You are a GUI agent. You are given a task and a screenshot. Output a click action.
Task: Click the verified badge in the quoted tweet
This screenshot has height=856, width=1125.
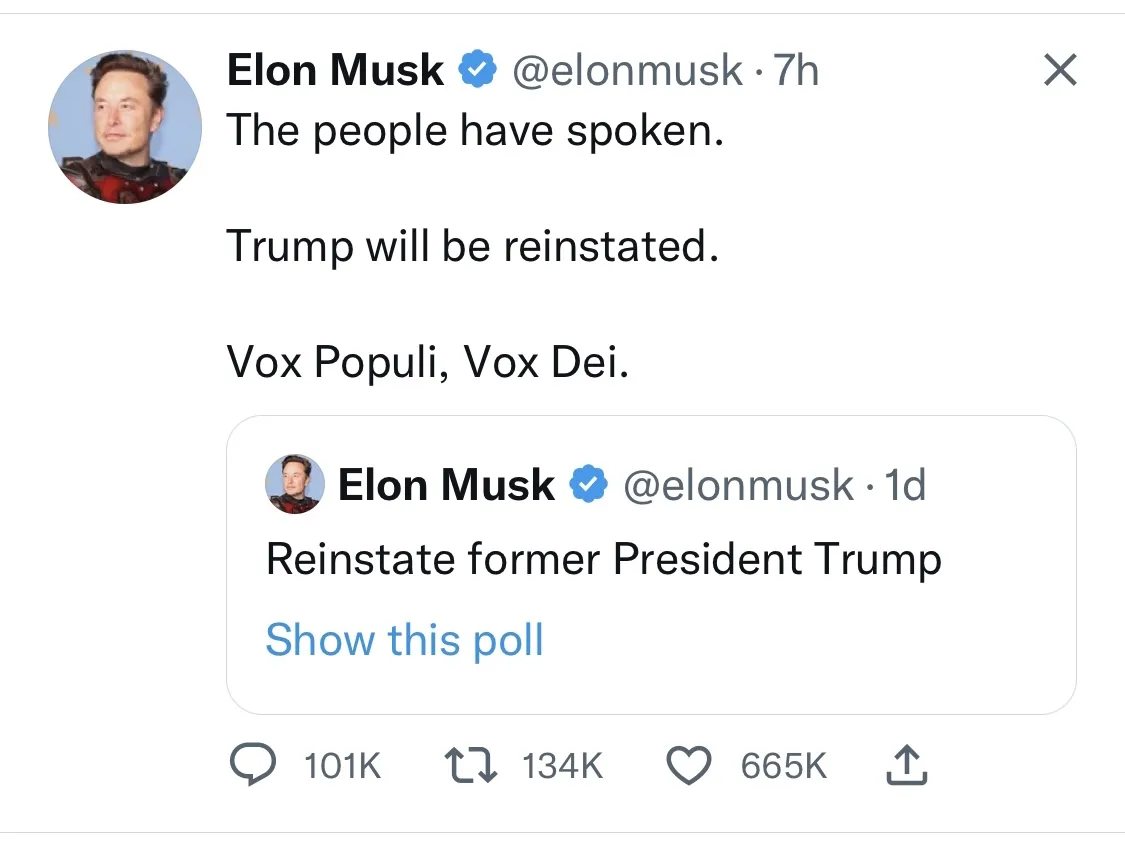[590, 484]
